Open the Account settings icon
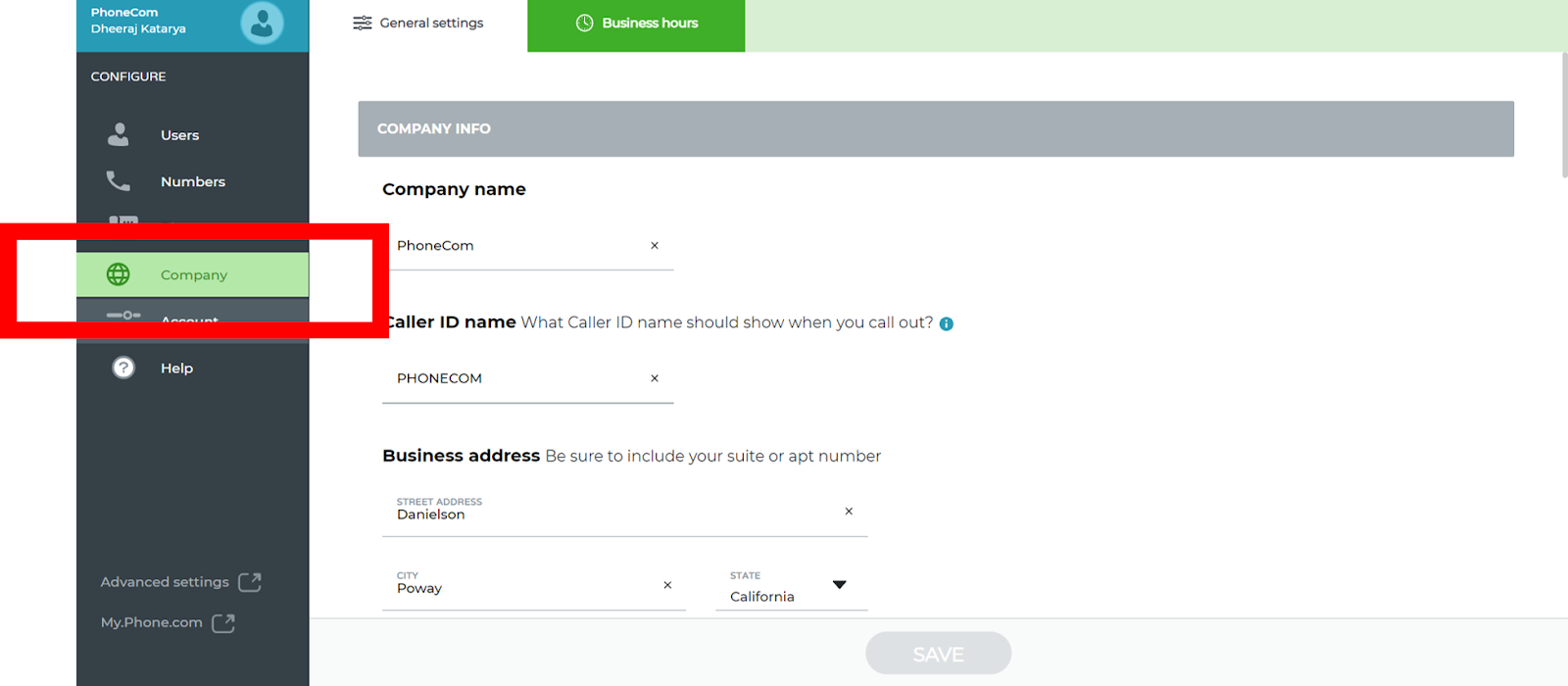 pos(122,316)
